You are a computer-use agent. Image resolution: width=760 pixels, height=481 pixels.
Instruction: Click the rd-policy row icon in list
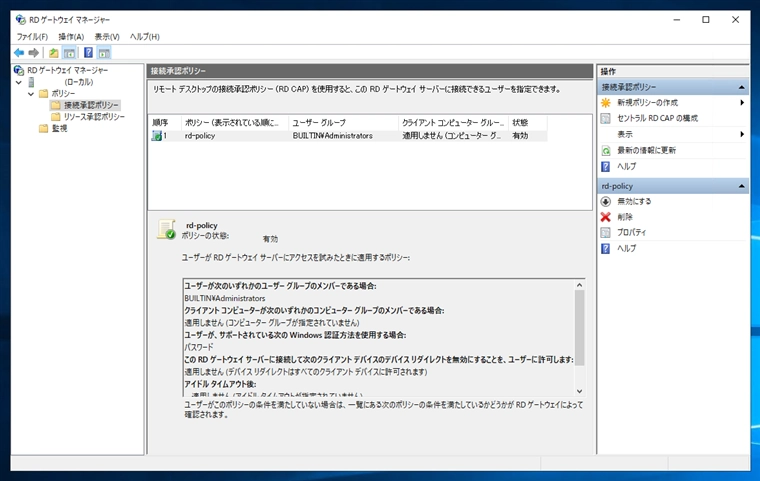point(157,136)
